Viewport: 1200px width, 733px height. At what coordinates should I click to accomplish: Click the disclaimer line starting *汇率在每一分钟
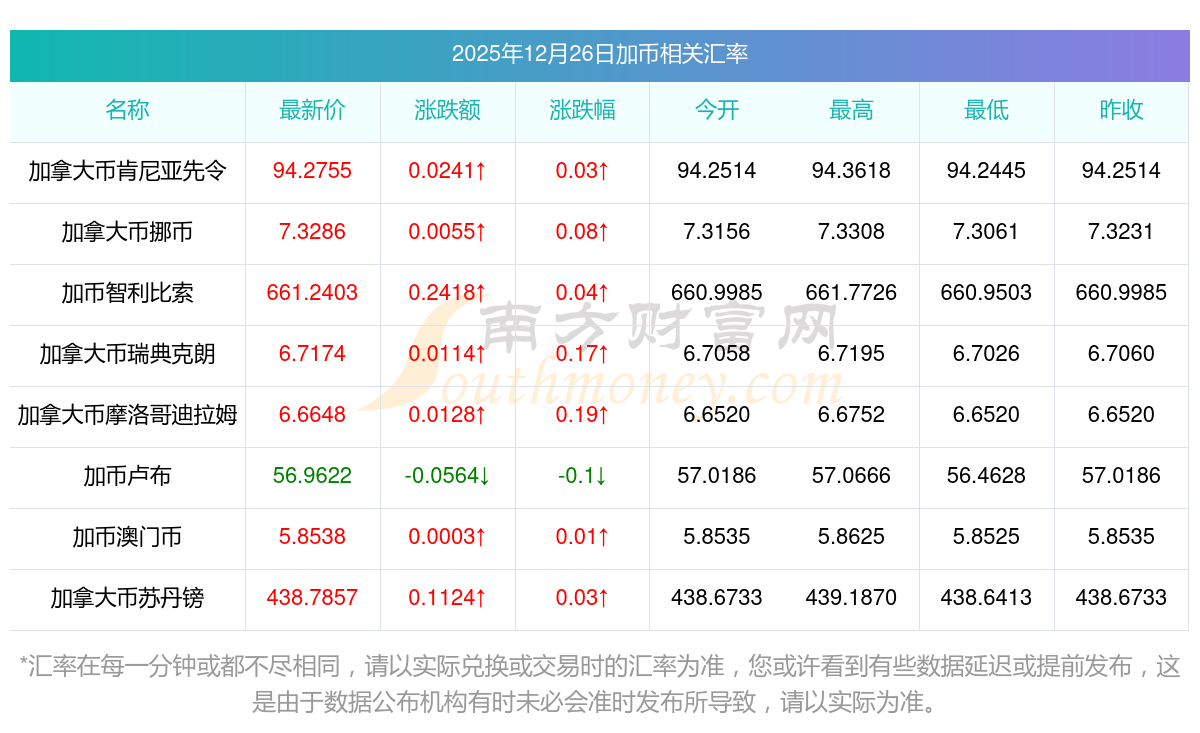(600, 666)
